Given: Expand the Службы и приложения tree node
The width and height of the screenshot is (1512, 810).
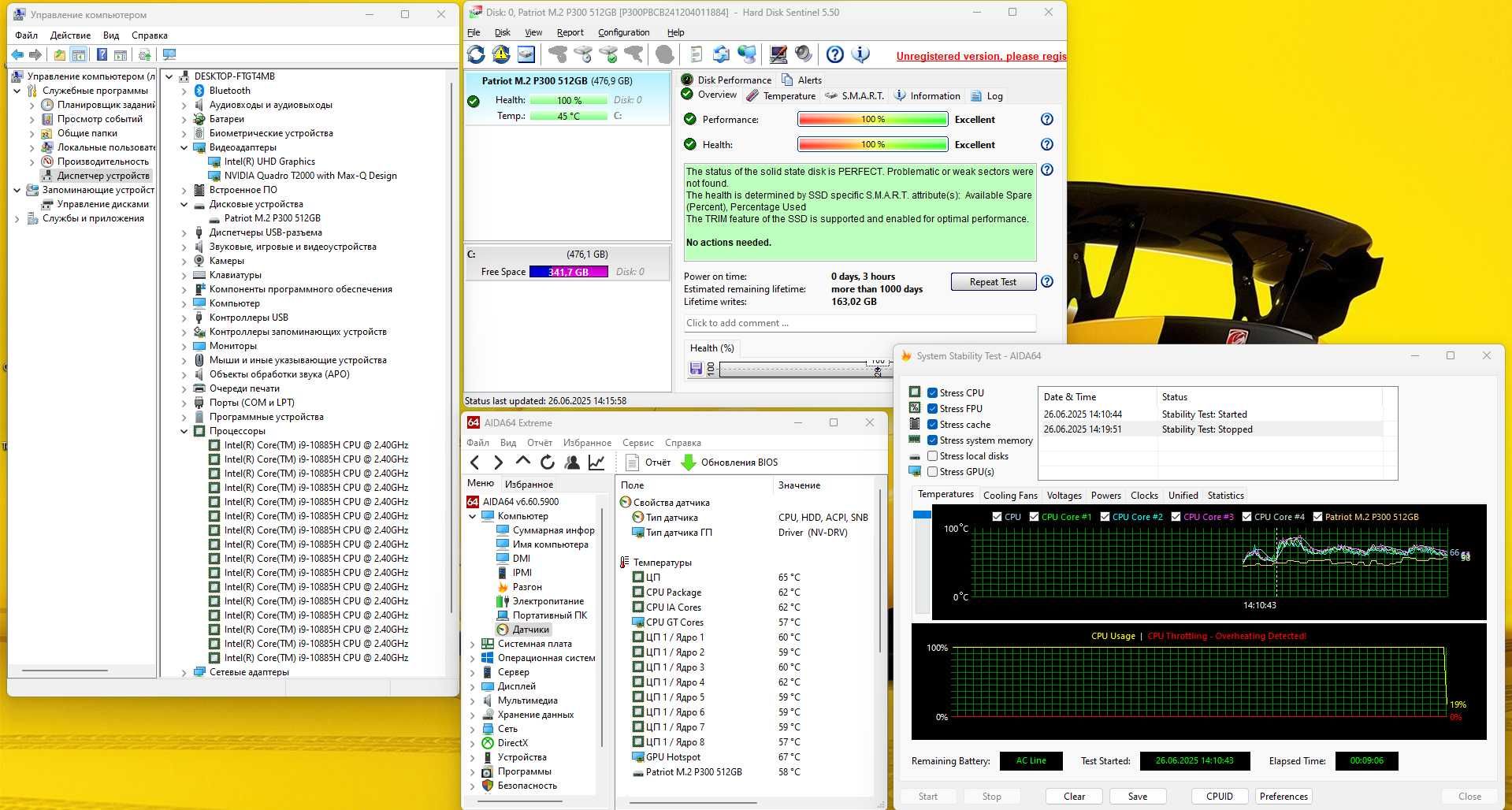Looking at the screenshot, I should click(17, 218).
